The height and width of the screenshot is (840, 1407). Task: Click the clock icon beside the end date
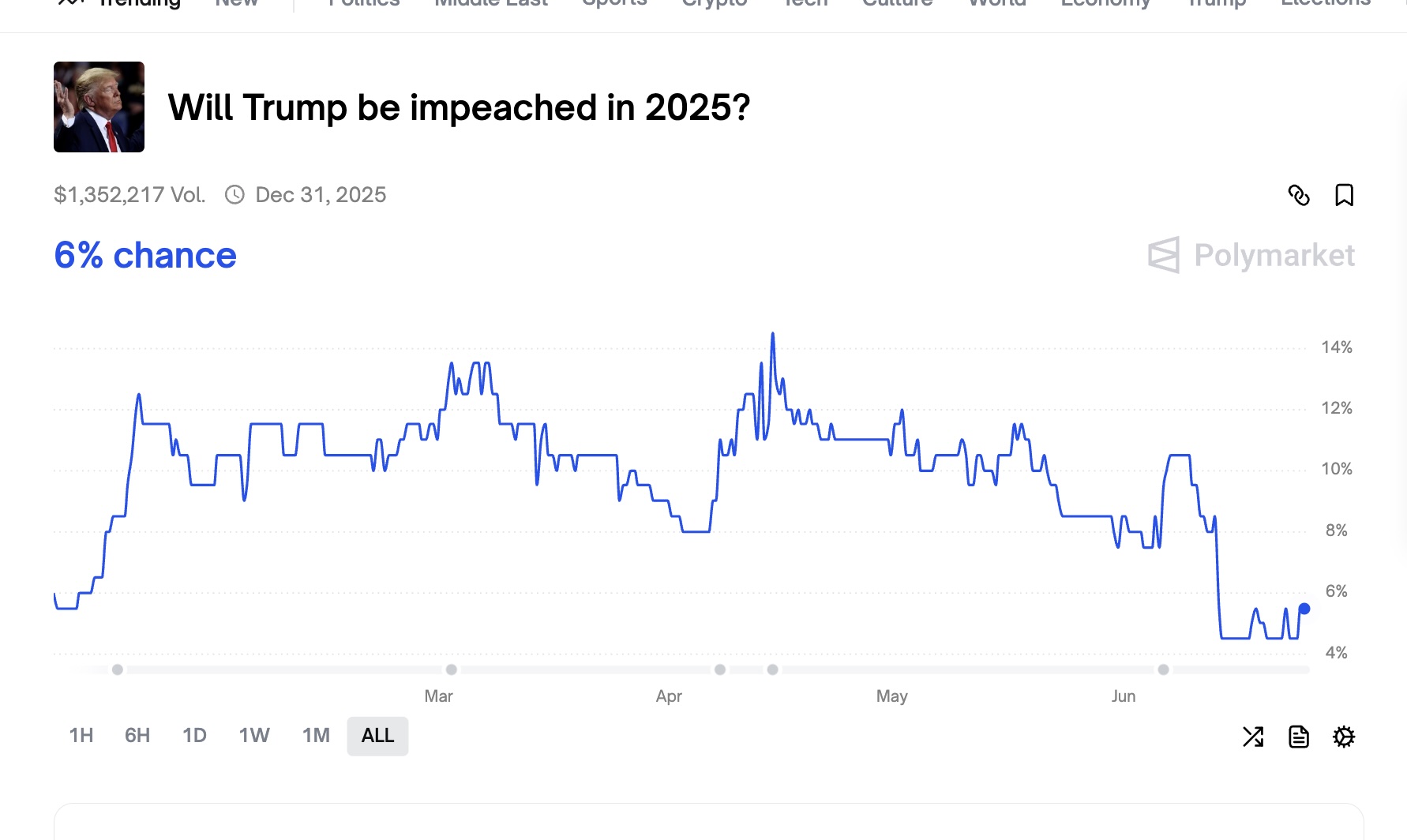pyautogui.click(x=234, y=195)
